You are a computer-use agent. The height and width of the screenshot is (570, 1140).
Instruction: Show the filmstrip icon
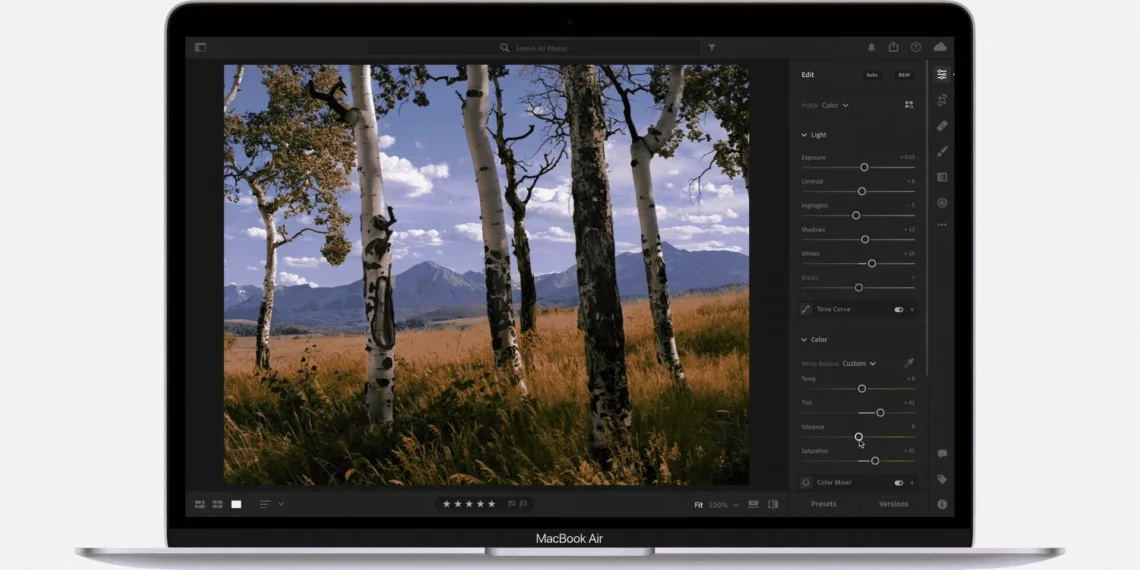753,504
